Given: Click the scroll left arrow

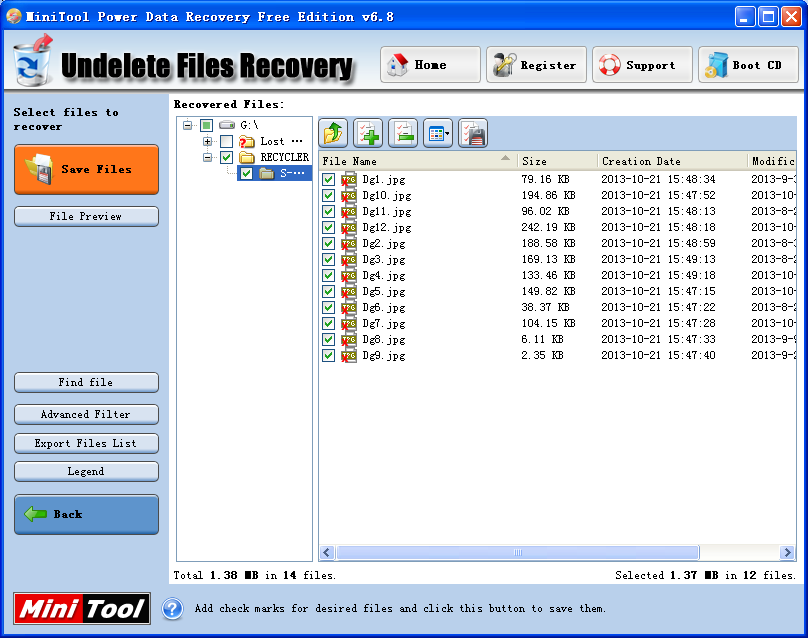Looking at the screenshot, I should pos(327,552).
